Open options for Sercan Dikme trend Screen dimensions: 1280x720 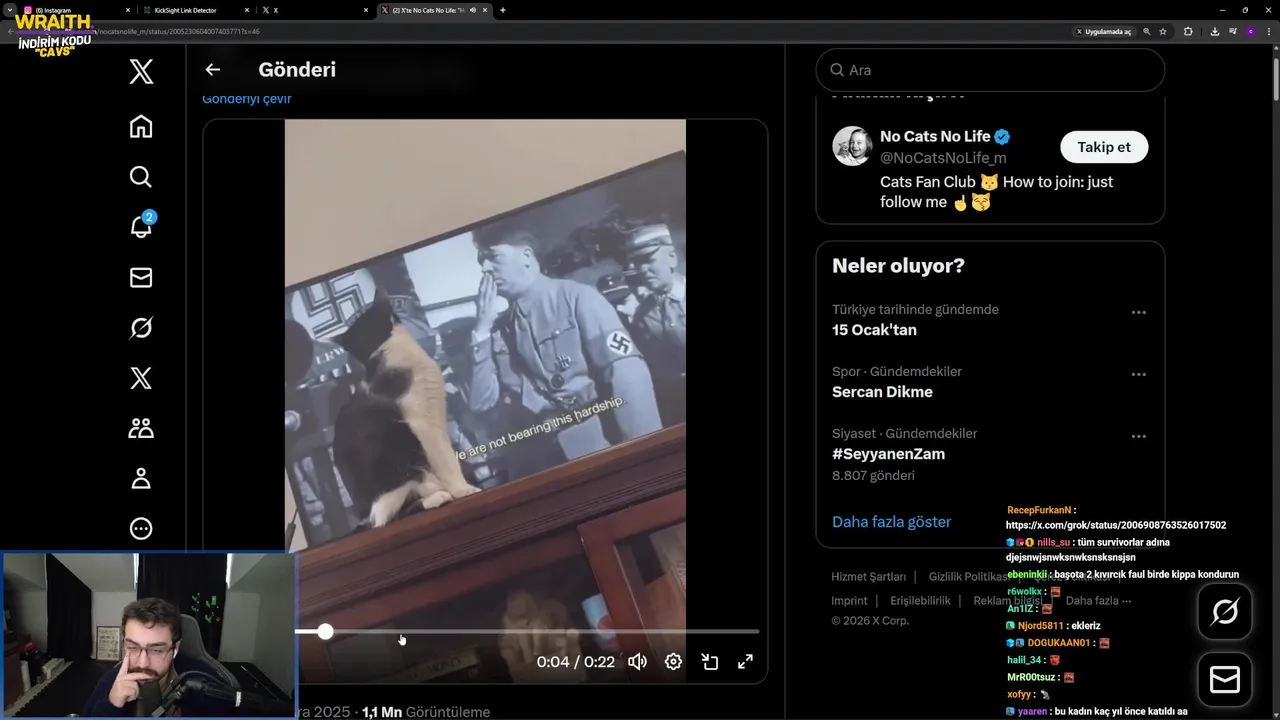coord(1138,375)
